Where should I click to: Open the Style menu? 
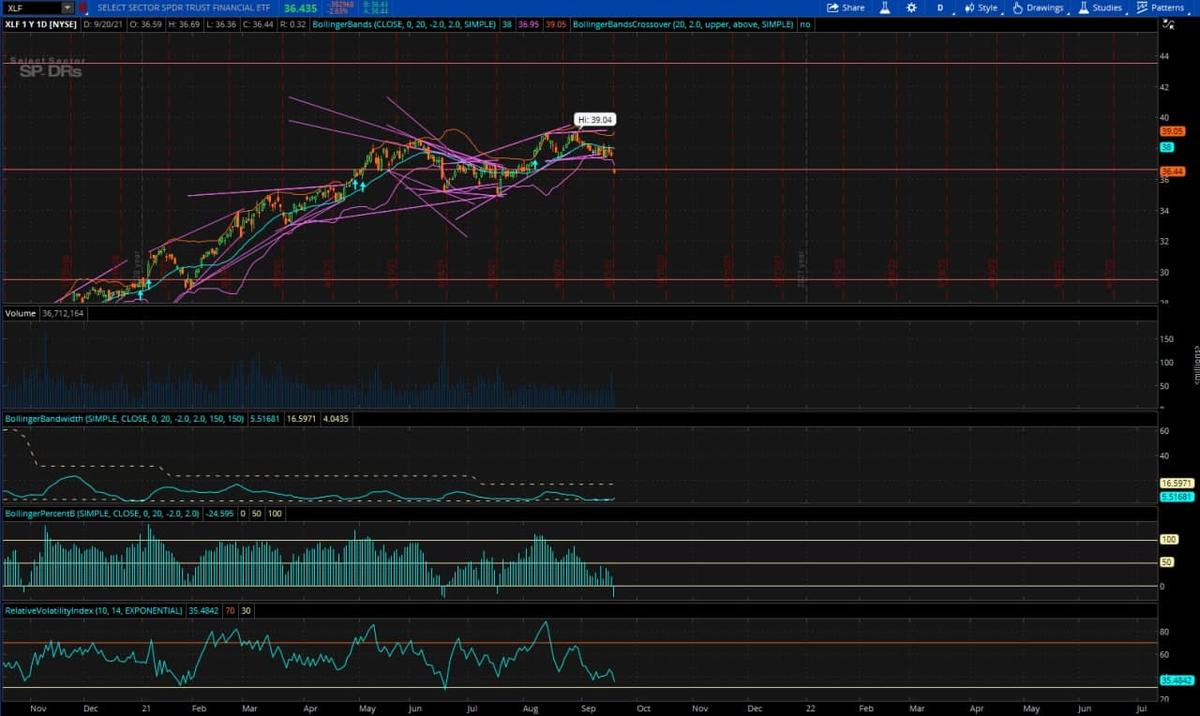click(981, 7)
